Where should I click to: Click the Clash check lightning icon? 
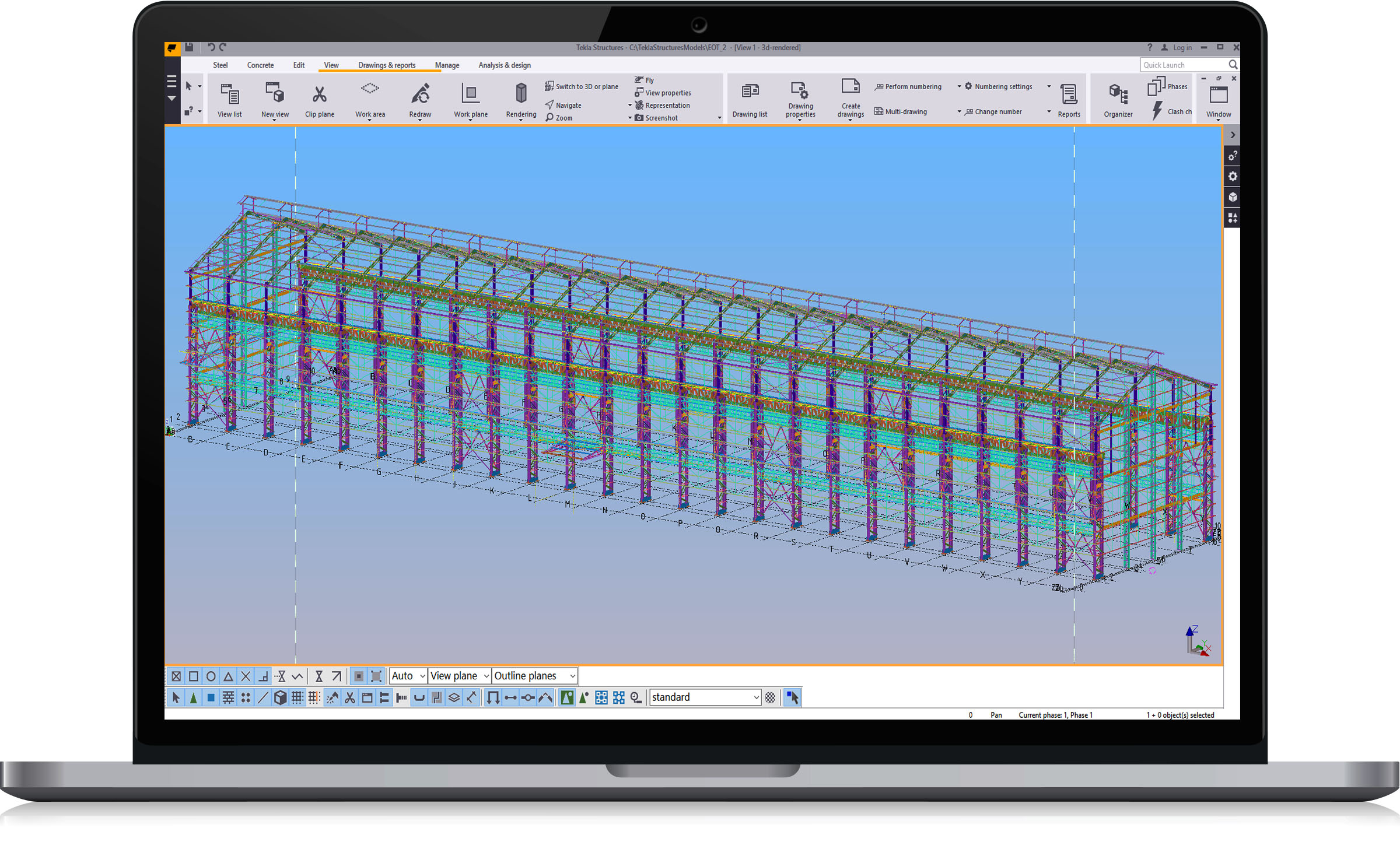(1158, 111)
